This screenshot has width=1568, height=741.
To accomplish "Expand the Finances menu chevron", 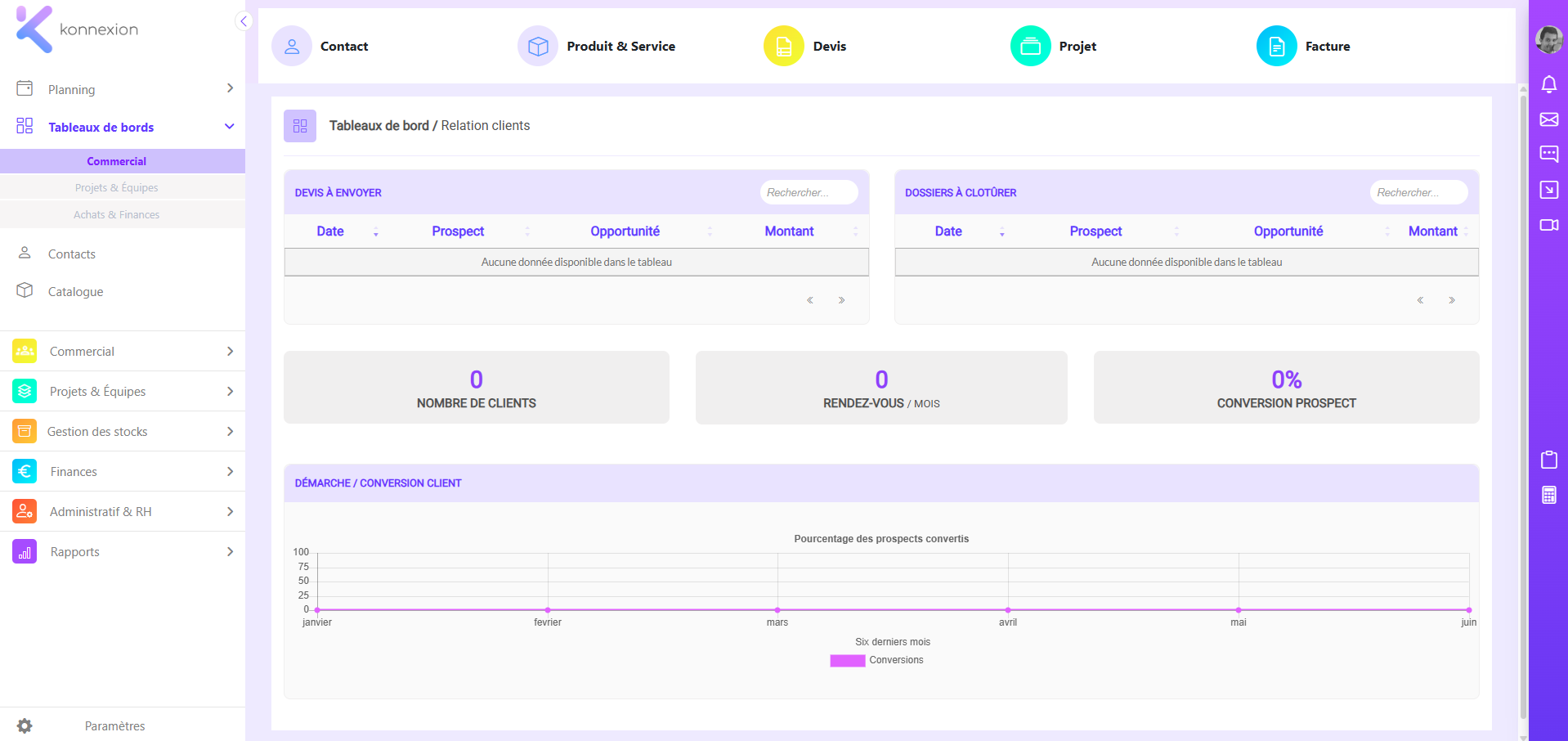I will 230,472.
